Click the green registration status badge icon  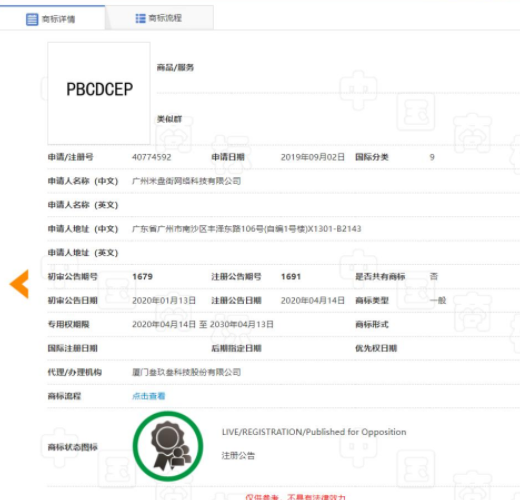click(x=168, y=446)
